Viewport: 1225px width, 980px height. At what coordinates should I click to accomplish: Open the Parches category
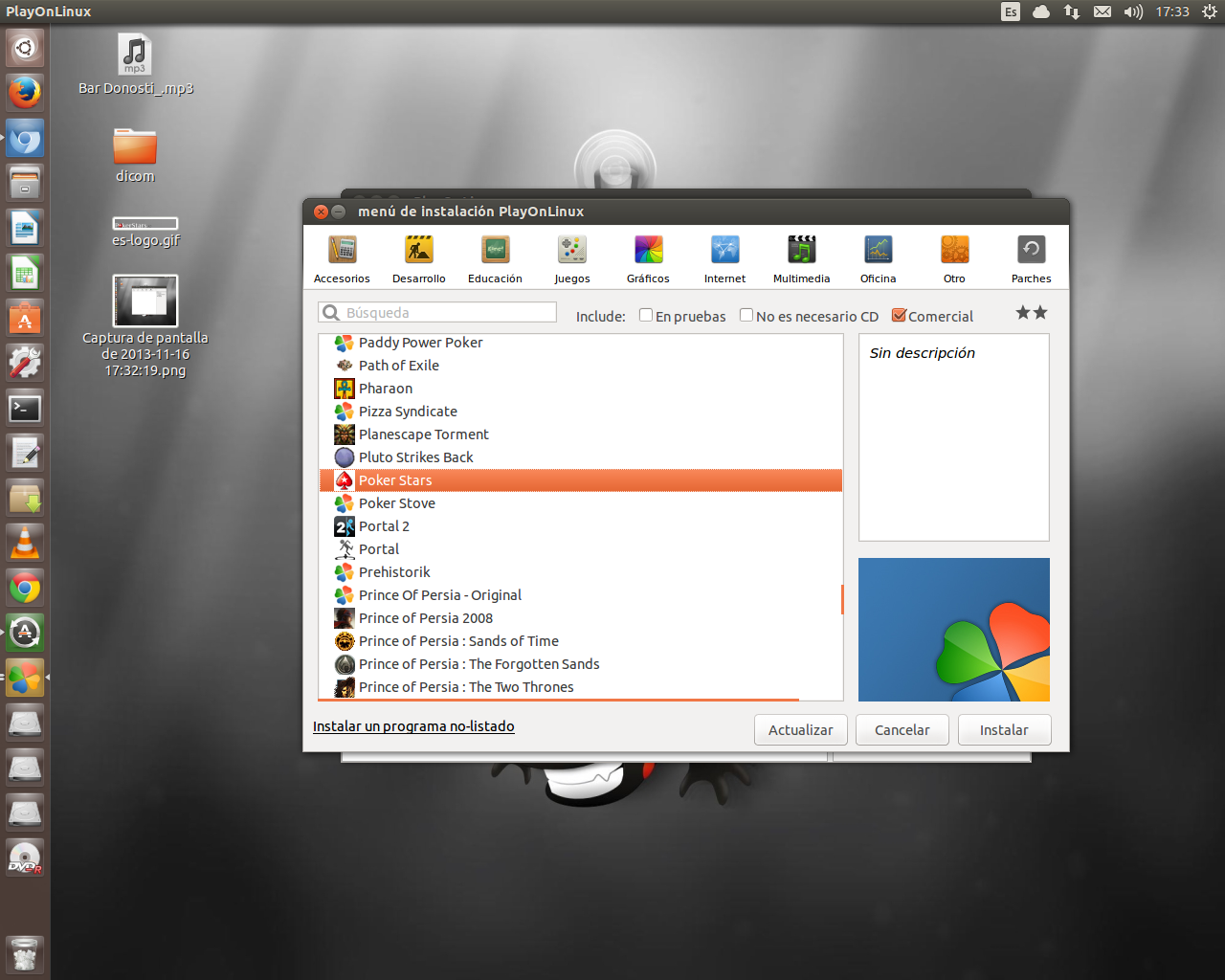(1031, 259)
